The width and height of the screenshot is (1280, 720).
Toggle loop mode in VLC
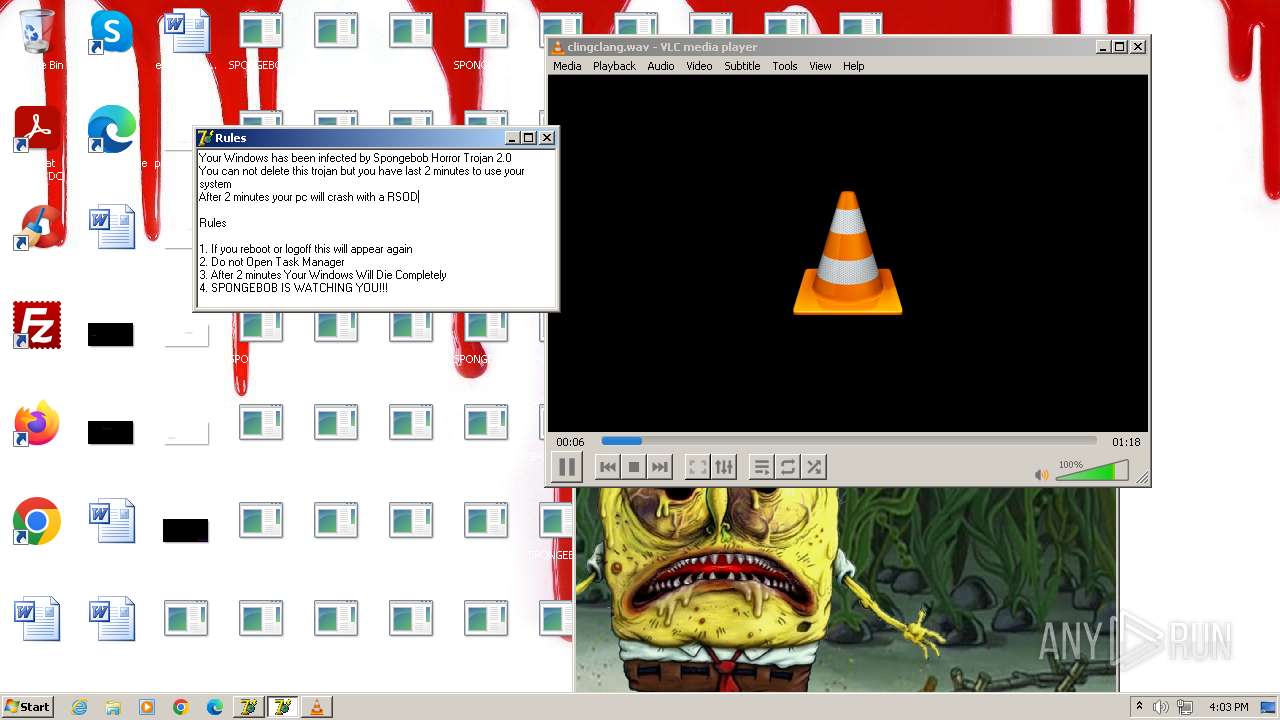(x=788, y=467)
